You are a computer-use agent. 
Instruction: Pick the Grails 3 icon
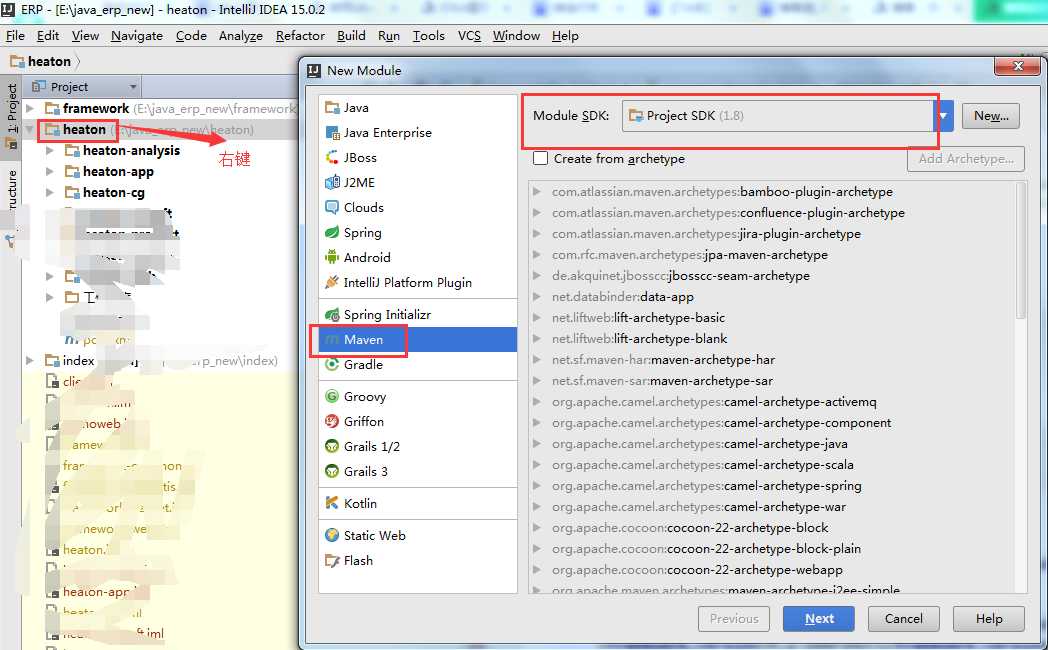(332, 472)
